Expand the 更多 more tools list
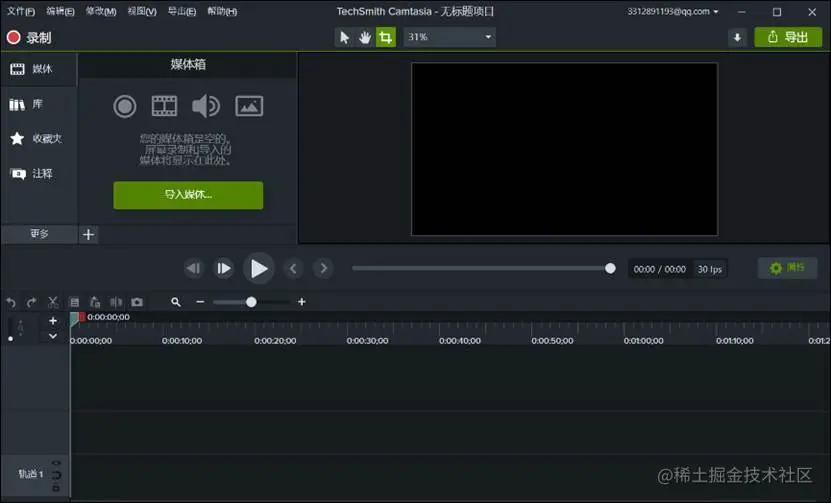 (39, 234)
